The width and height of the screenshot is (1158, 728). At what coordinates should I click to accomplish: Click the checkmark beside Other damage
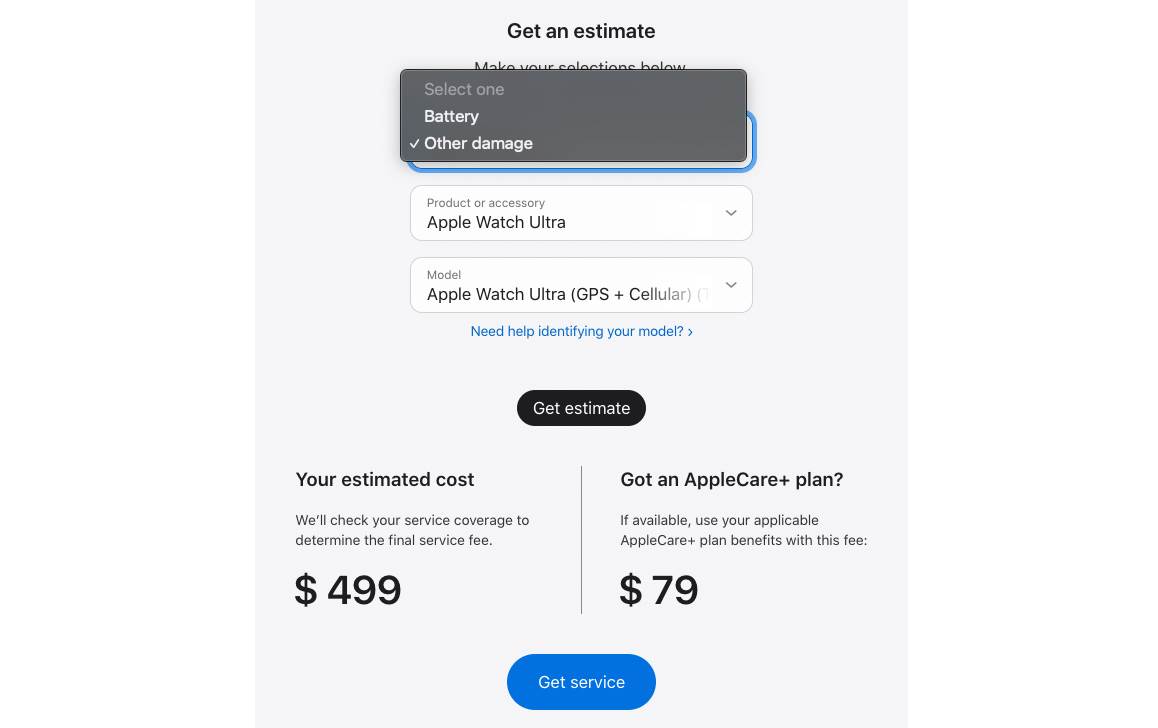pos(414,144)
